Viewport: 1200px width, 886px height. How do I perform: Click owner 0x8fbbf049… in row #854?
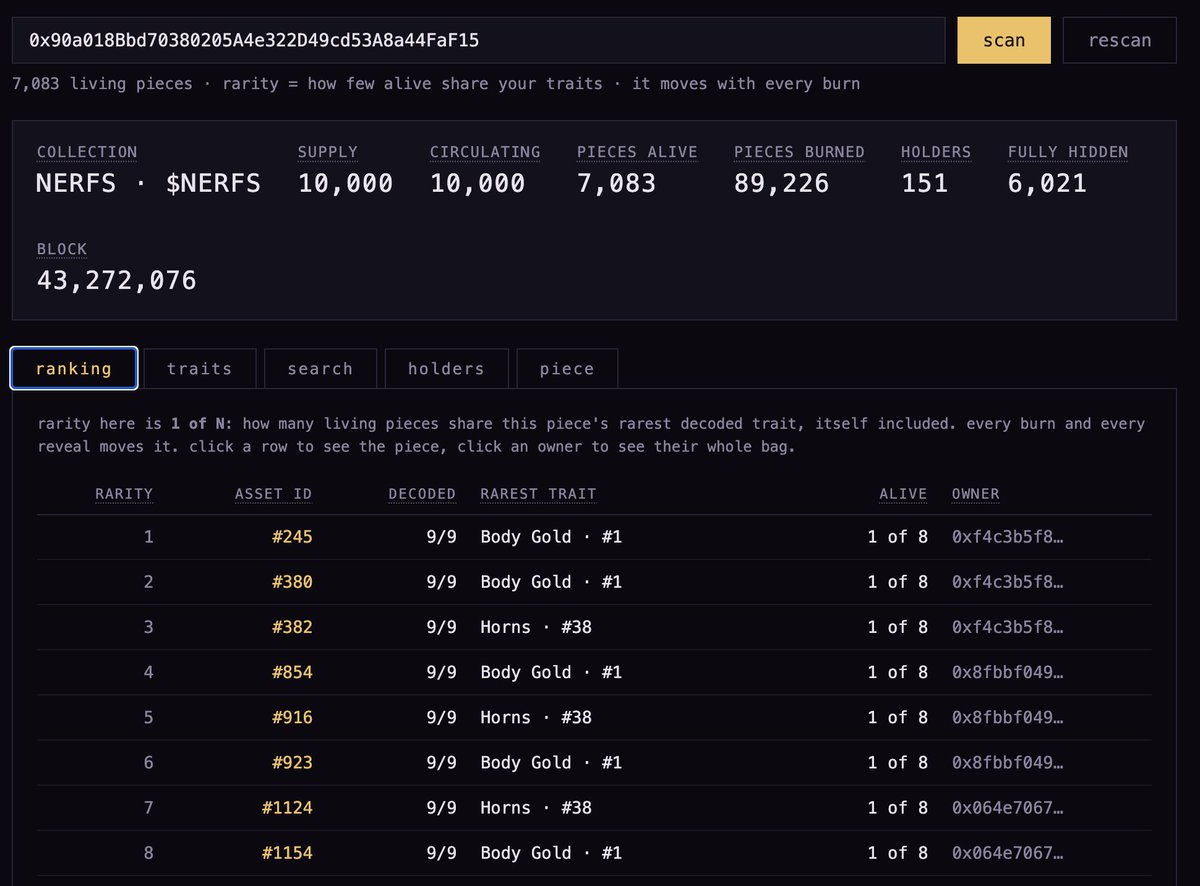[1007, 672]
